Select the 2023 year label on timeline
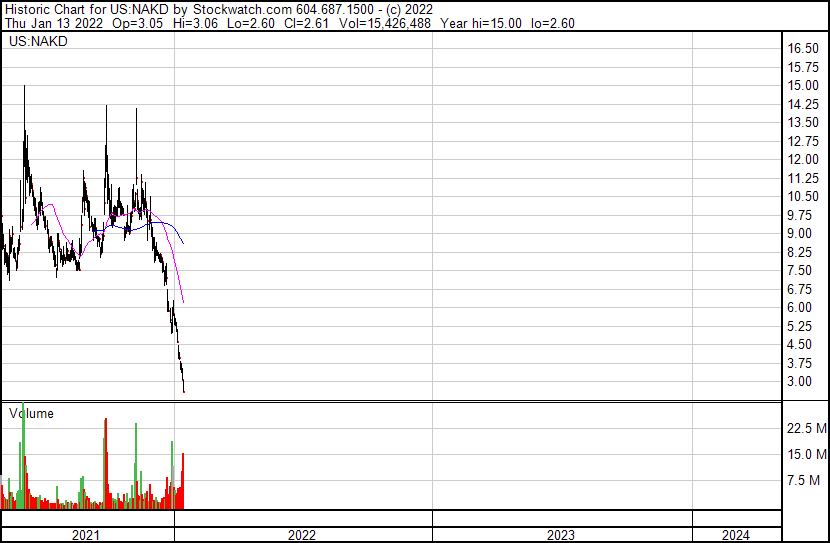830x543 pixels. pos(561,535)
